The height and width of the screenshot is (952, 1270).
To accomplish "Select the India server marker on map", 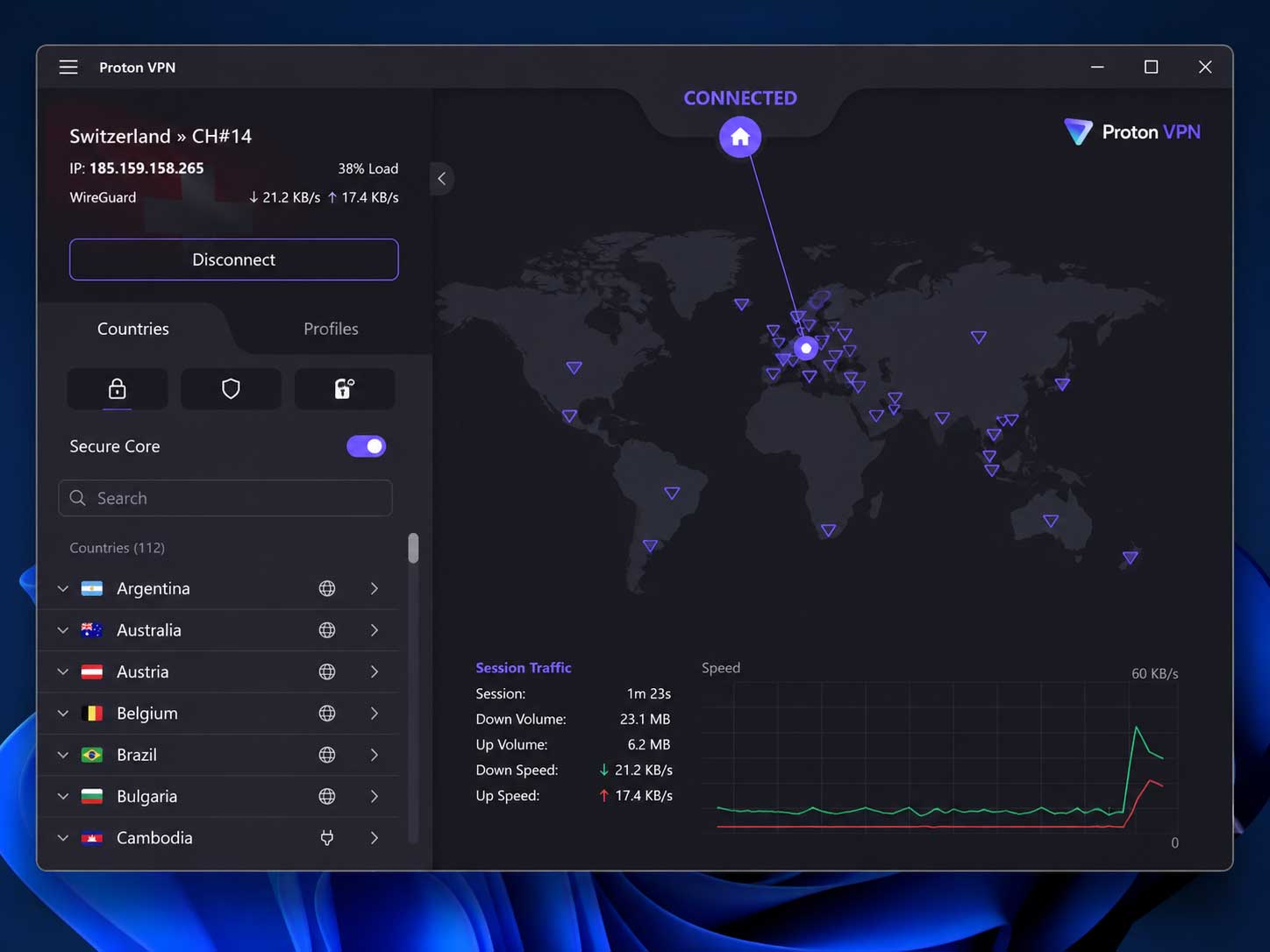I will tap(942, 418).
